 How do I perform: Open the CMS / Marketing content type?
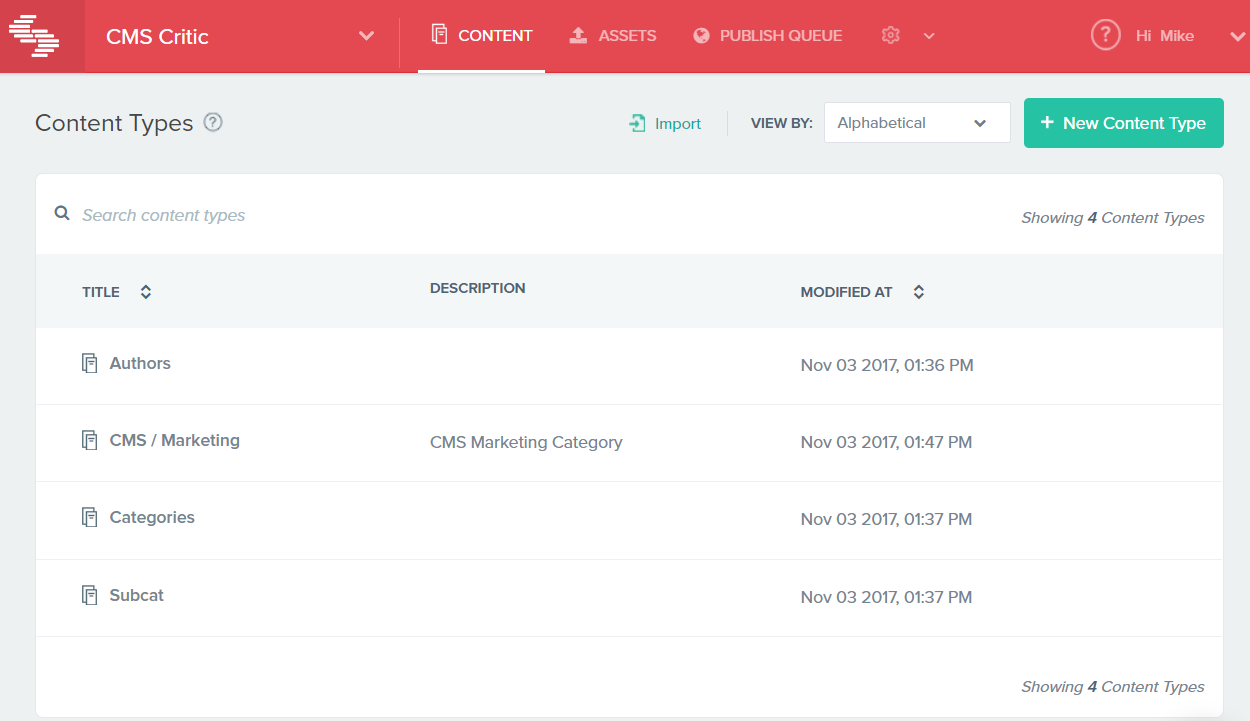[173, 440]
